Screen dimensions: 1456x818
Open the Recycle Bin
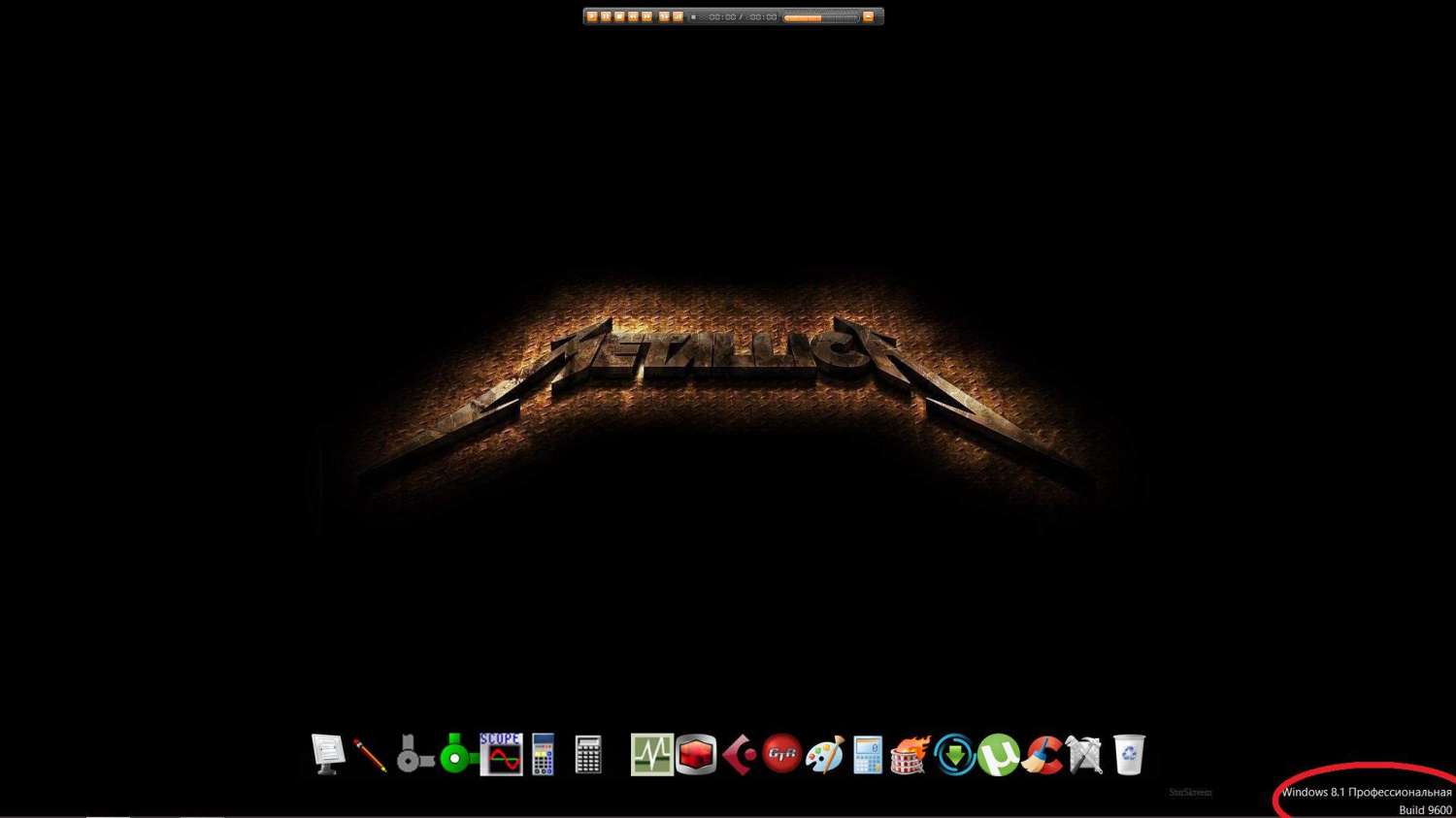click(1129, 755)
